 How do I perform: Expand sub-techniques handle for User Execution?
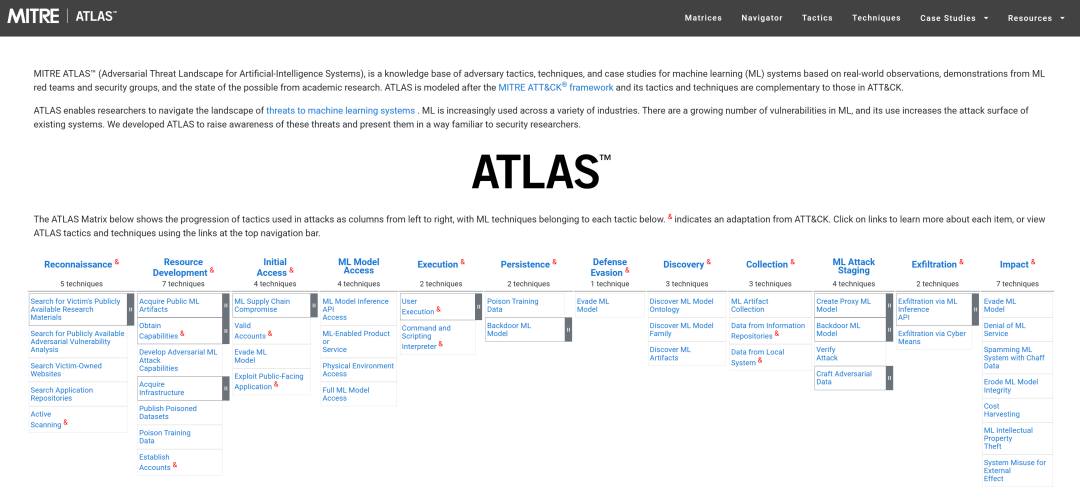(479, 307)
